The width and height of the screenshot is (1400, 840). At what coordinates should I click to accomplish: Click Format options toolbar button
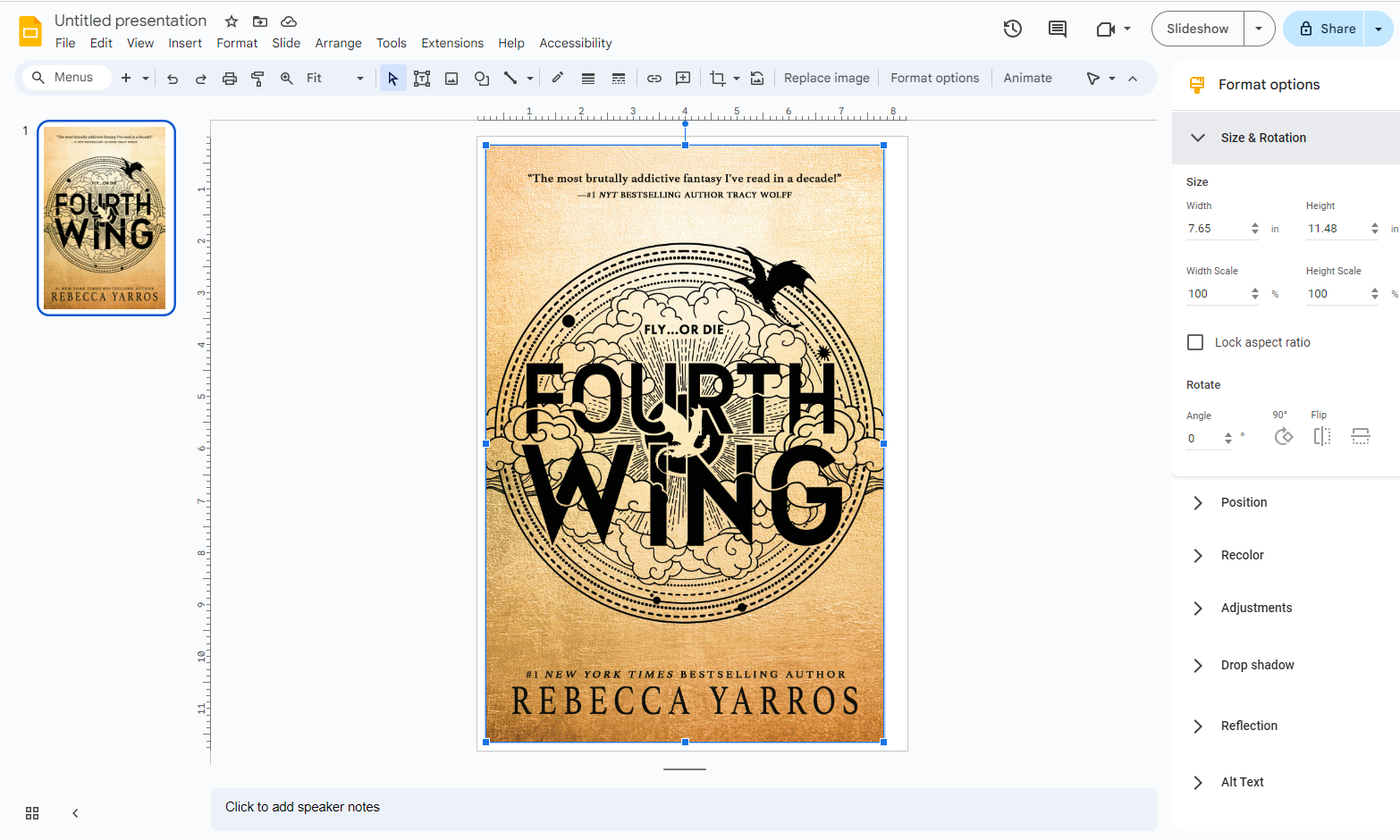(x=935, y=79)
